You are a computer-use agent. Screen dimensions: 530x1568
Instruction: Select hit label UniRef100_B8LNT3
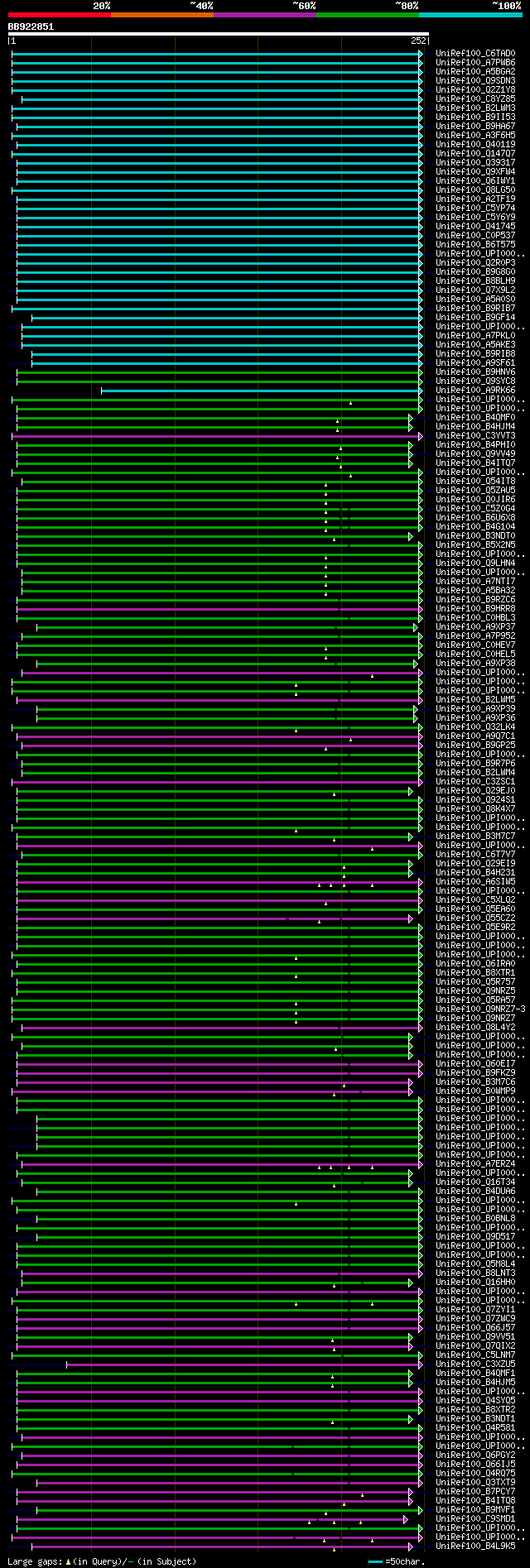coord(475,1273)
